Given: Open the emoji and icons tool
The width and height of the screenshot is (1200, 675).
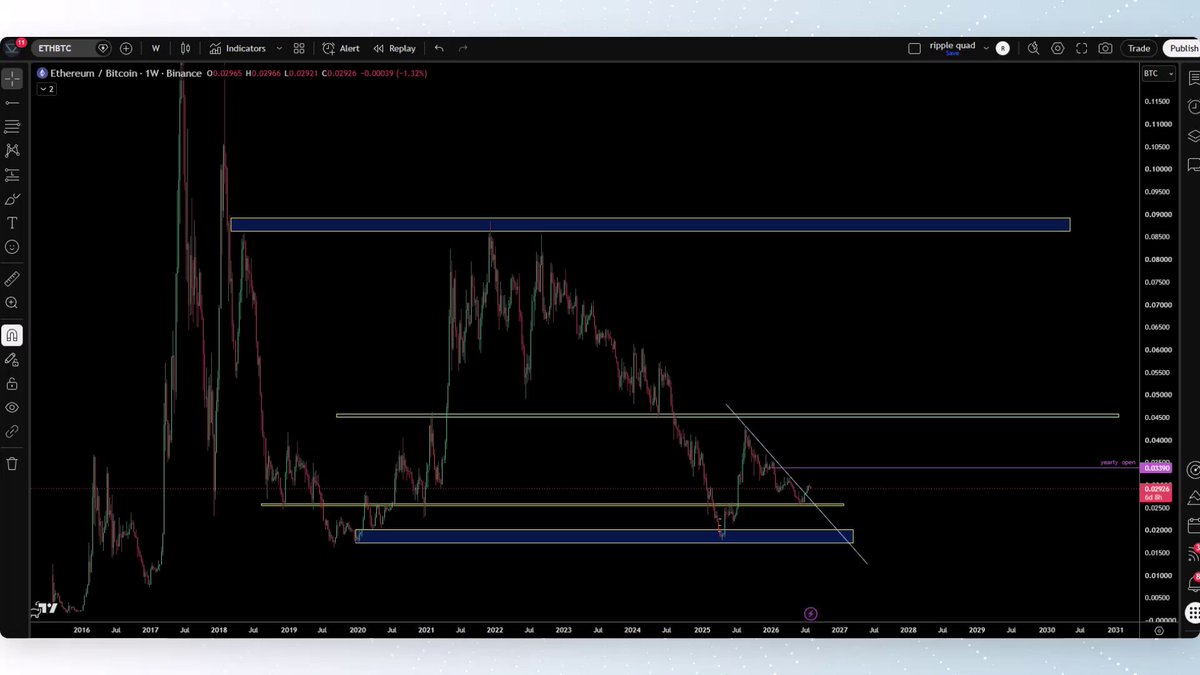Looking at the screenshot, I should pyautogui.click(x=12, y=246).
